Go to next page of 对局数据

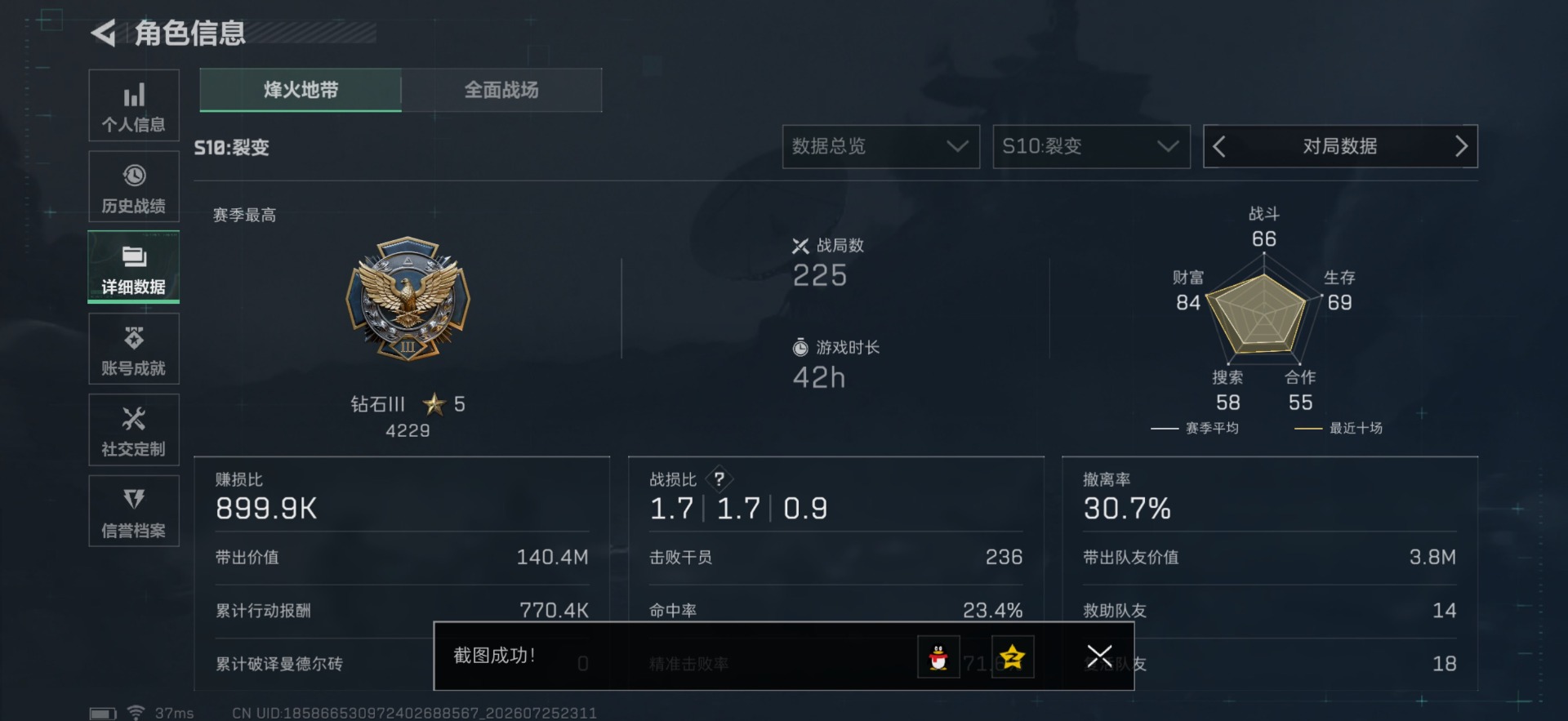[1461, 146]
